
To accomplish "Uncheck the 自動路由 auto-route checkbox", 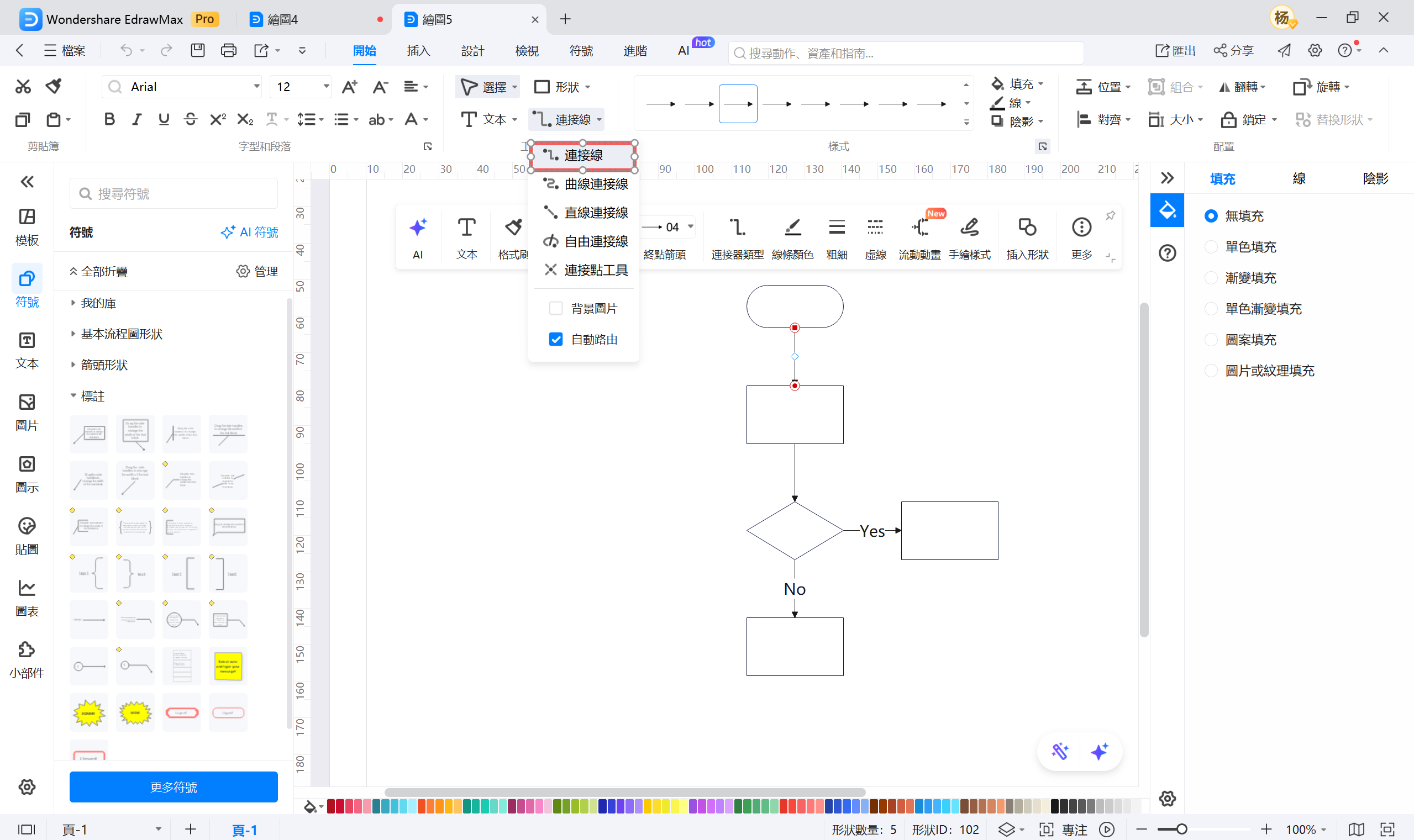I will (x=555, y=339).
